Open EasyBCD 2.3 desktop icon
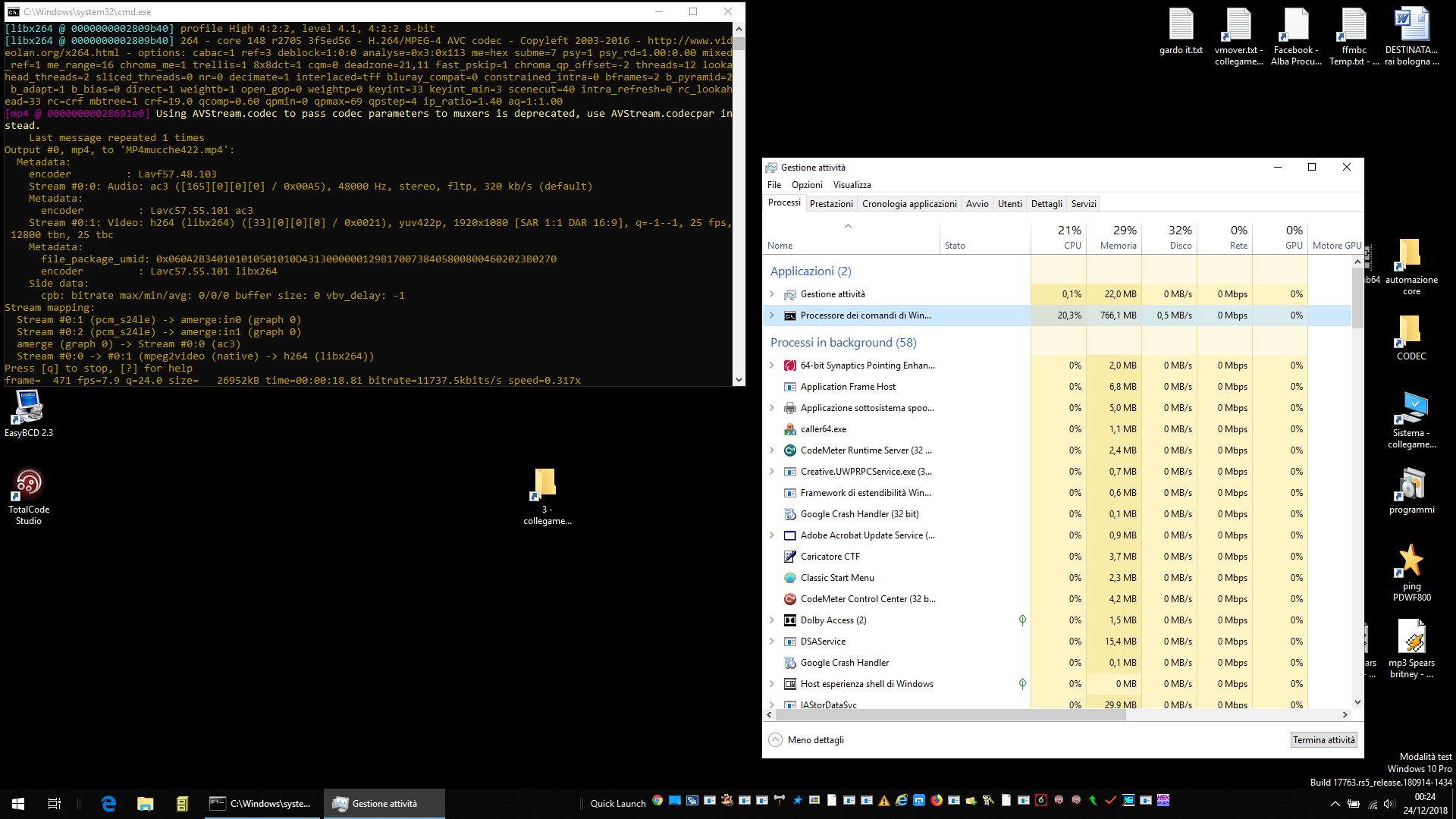 pyautogui.click(x=28, y=407)
